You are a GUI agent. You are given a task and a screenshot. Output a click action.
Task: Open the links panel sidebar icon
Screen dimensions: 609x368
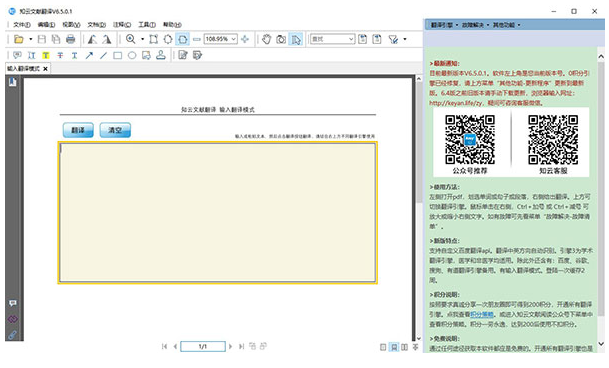pos(13,319)
